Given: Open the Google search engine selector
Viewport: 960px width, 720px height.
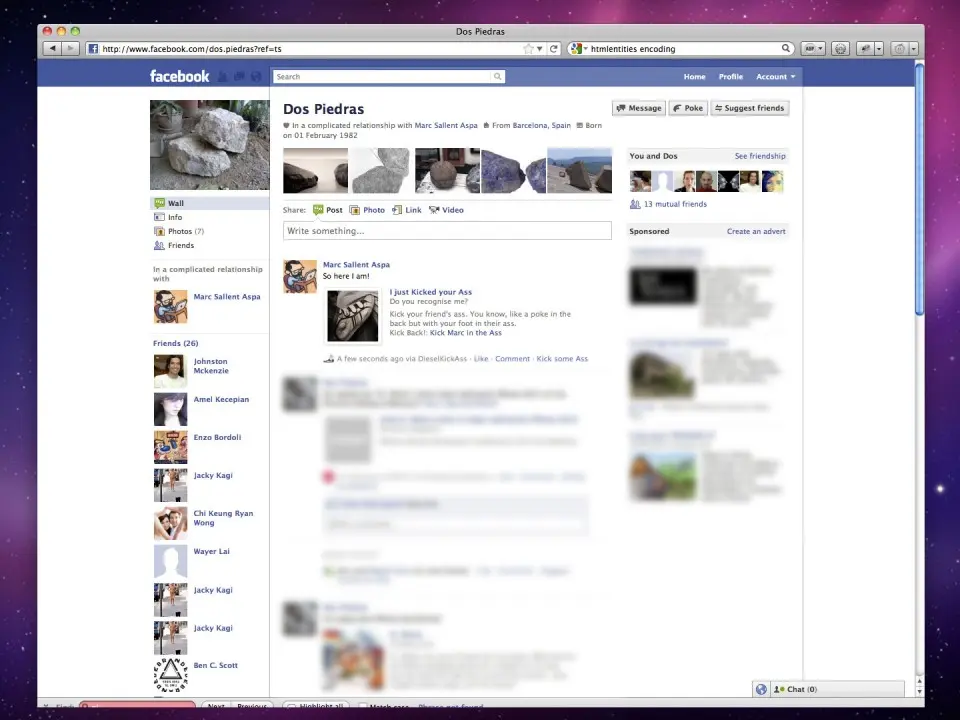Looking at the screenshot, I should (579, 48).
